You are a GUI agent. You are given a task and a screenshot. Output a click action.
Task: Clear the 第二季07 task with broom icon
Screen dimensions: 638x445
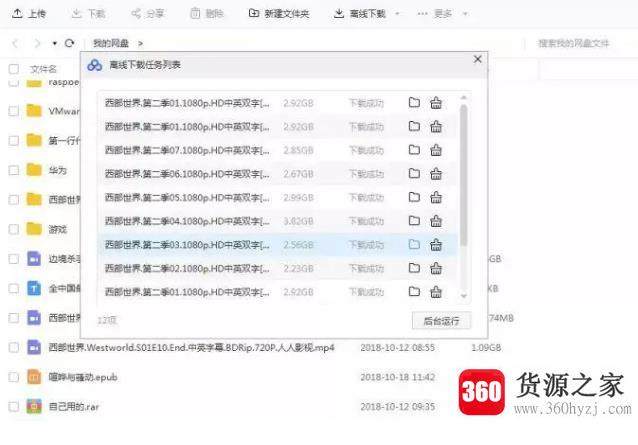[436, 150]
